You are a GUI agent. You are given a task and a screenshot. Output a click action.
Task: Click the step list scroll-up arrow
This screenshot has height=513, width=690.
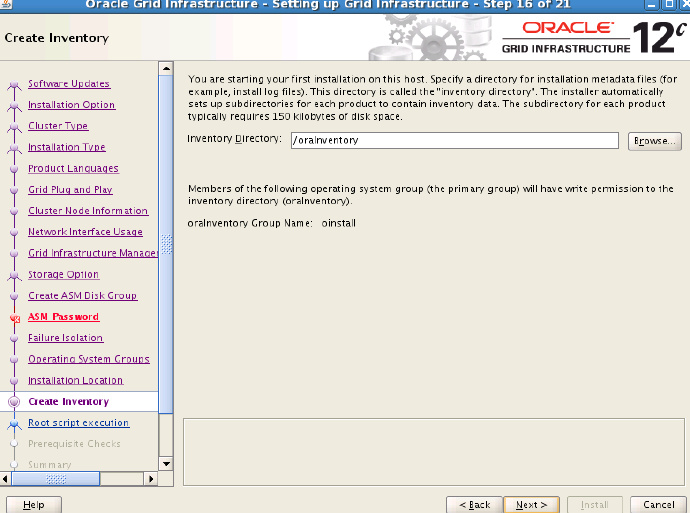coord(166,69)
